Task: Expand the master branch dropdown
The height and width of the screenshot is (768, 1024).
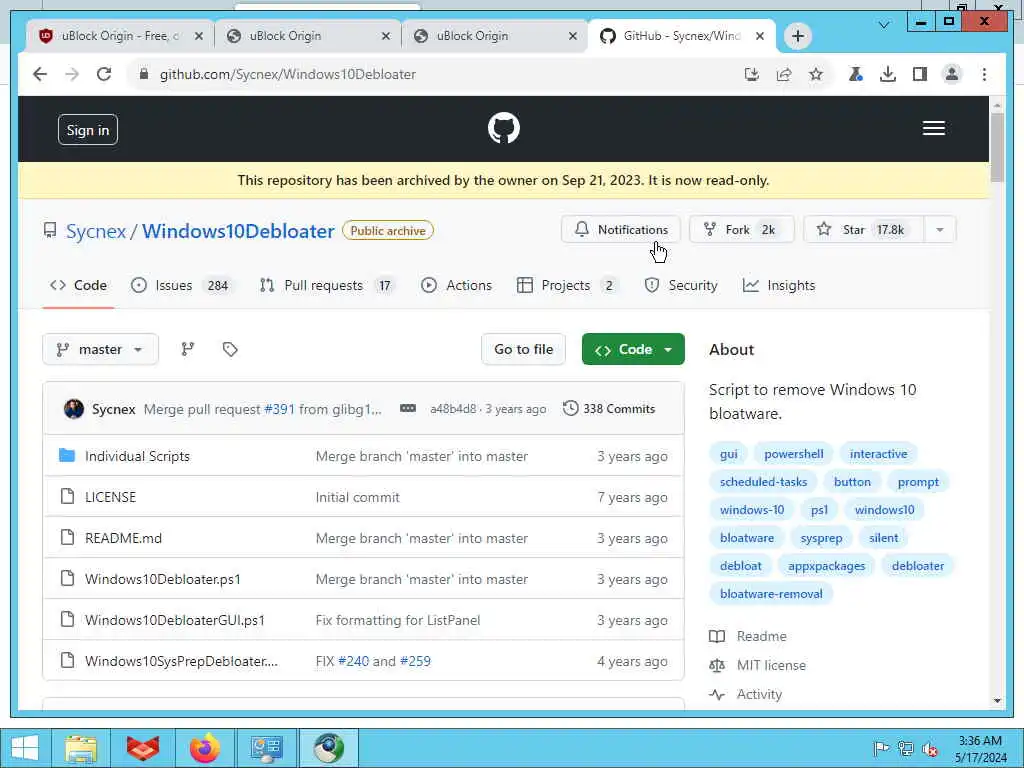Action: click(100, 349)
